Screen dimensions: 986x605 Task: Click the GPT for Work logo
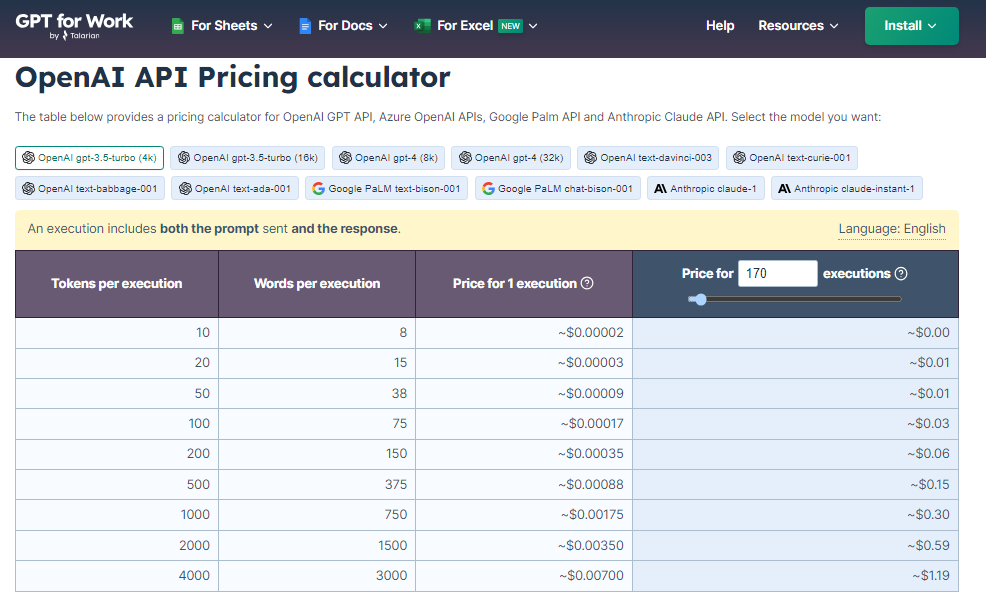74,26
